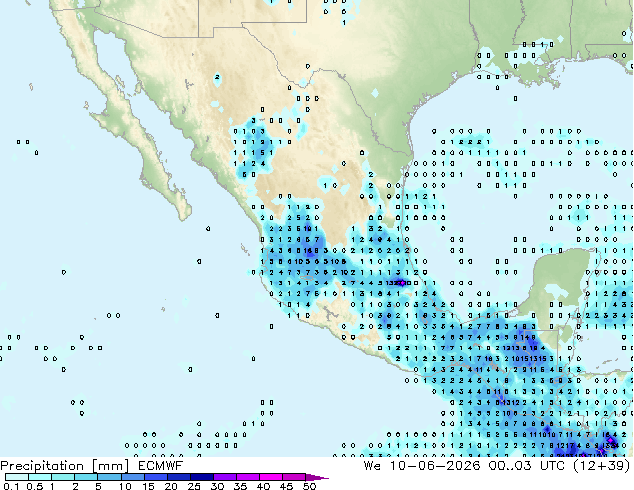Click the "10-06-2026" date text
The width and height of the screenshot is (634, 490).
coord(435,466)
